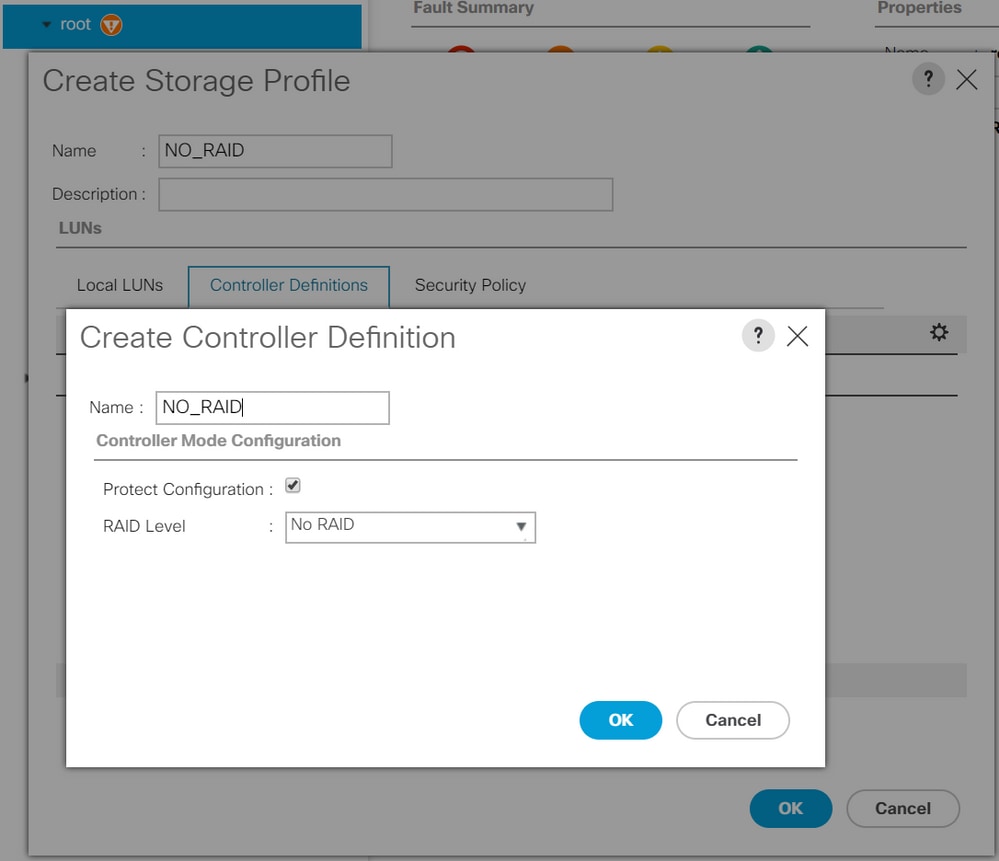Open the gear settings icon in the table header
This screenshot has width=999, height=861.
(938, 332)
